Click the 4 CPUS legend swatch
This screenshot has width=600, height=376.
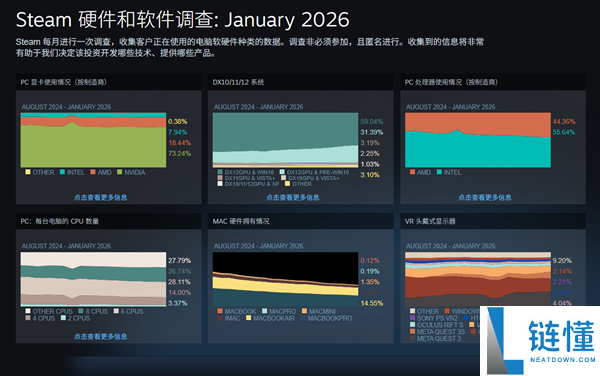tap(28, 318)
